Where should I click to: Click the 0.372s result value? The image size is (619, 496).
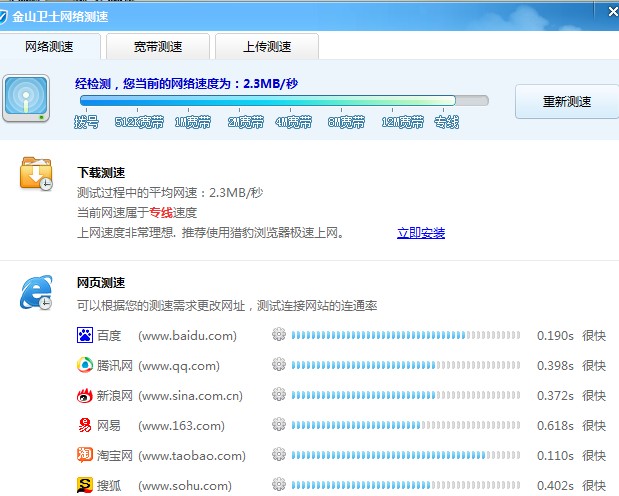tap(555, 396)
